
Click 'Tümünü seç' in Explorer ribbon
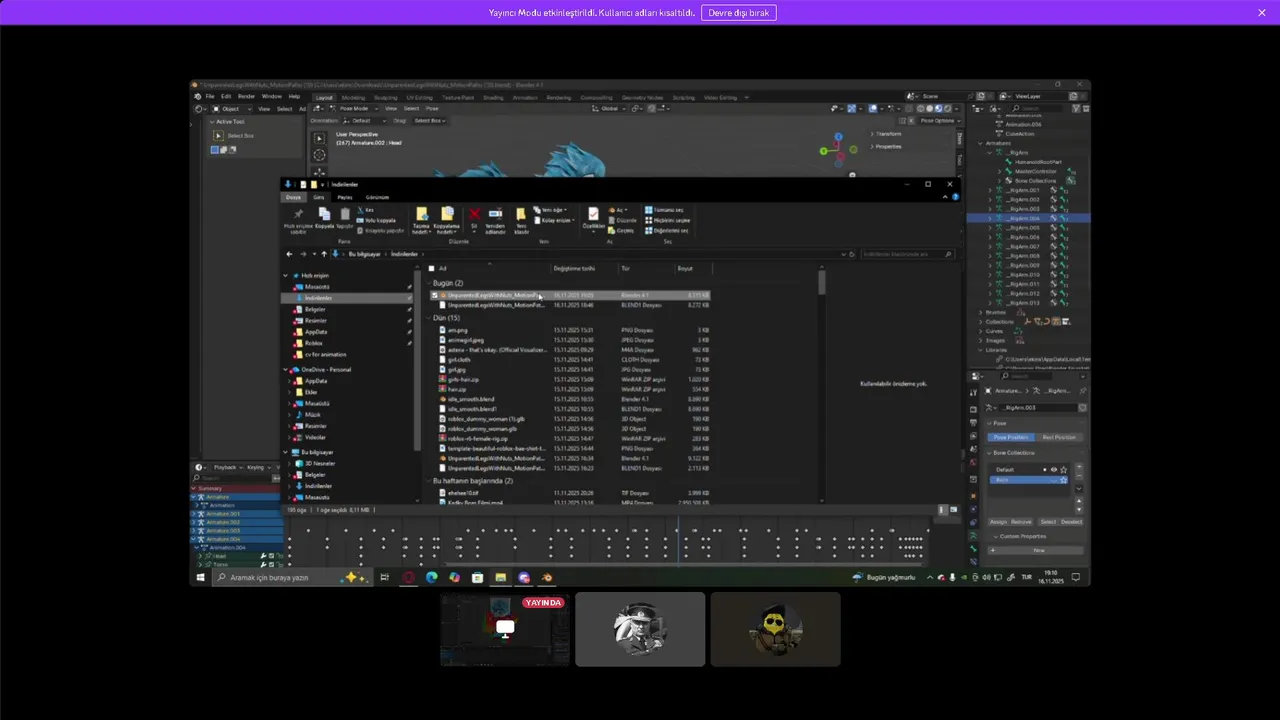tap(665, 210)
